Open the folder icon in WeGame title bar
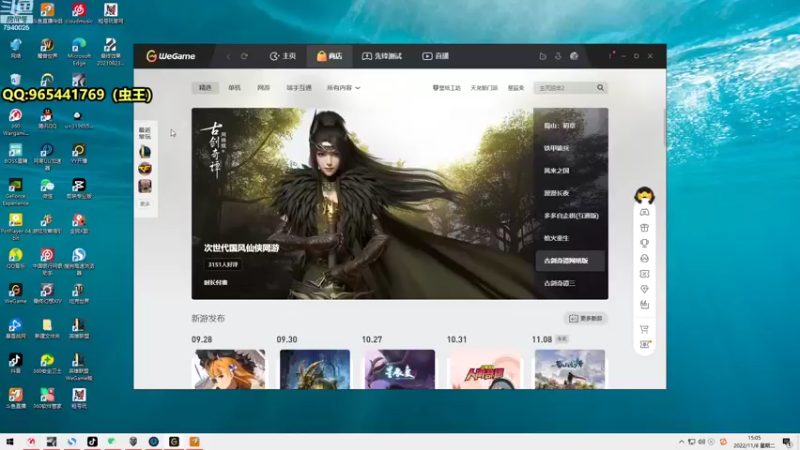The height and width of the screenshot is (450, 800). (x=543, y=56)
